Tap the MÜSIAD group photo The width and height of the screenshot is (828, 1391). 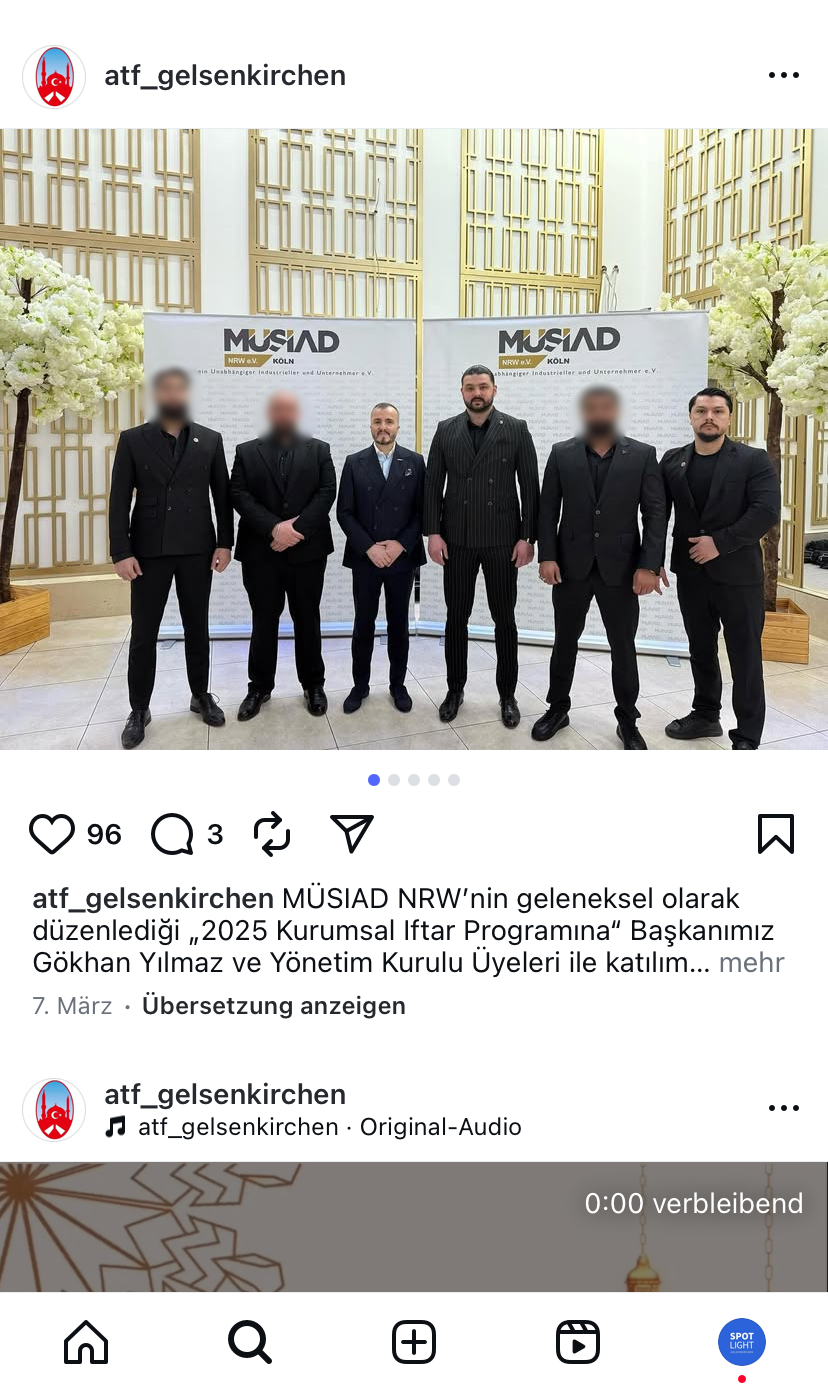click(x=414, y=439)
